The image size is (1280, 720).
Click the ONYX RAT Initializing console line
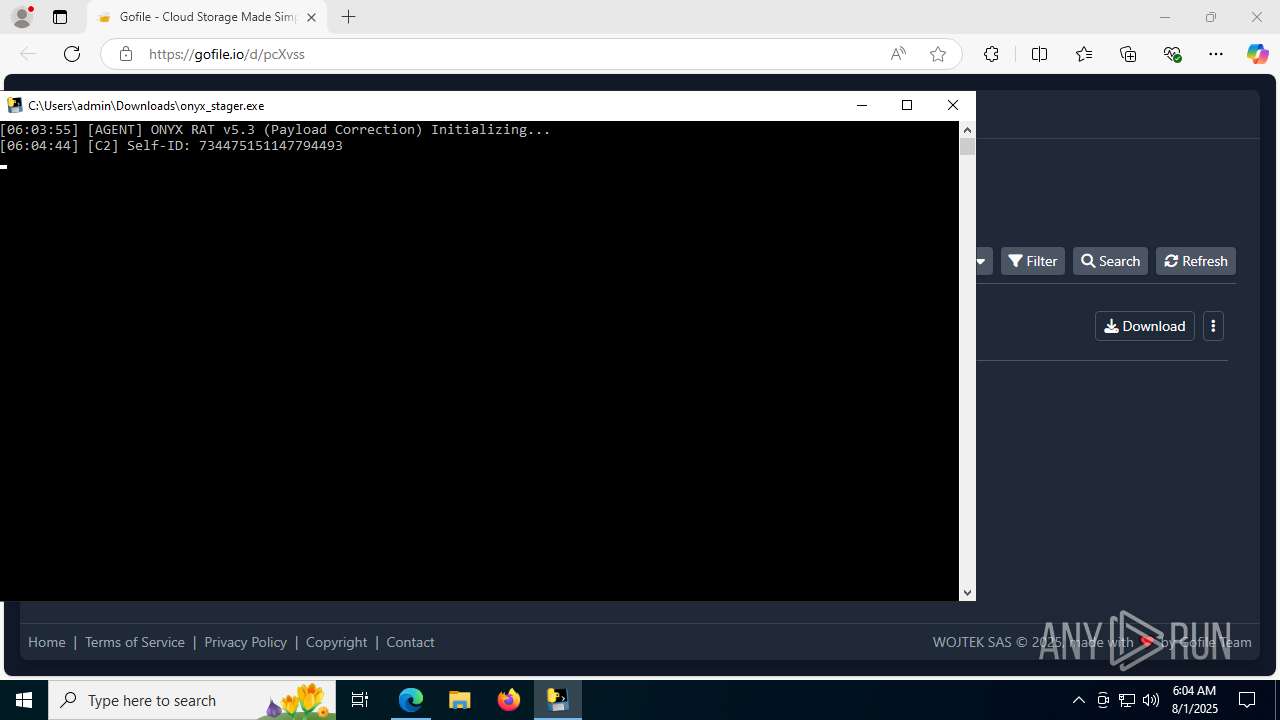click(275, 130)
